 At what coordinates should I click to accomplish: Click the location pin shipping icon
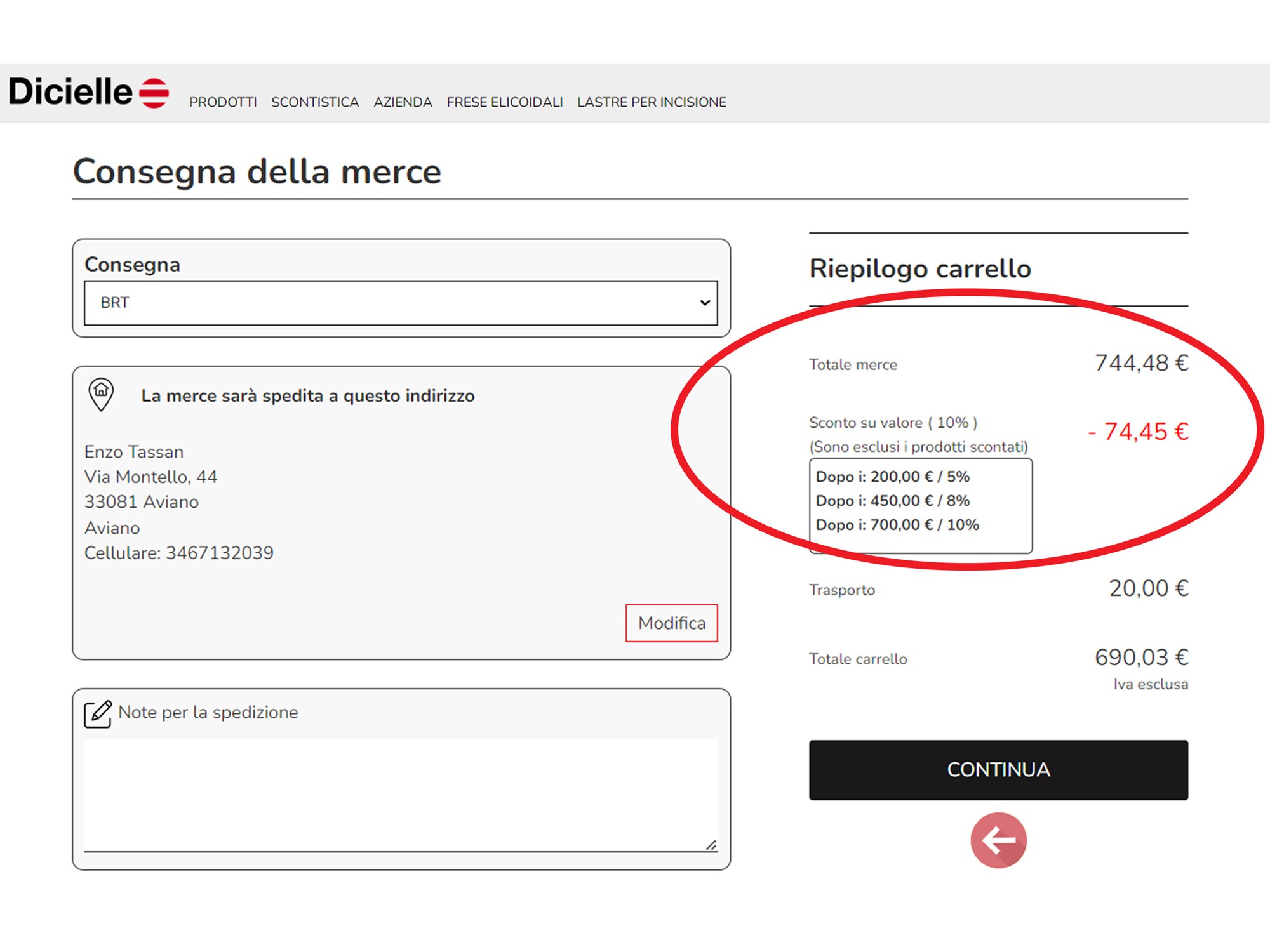(102, 394)
